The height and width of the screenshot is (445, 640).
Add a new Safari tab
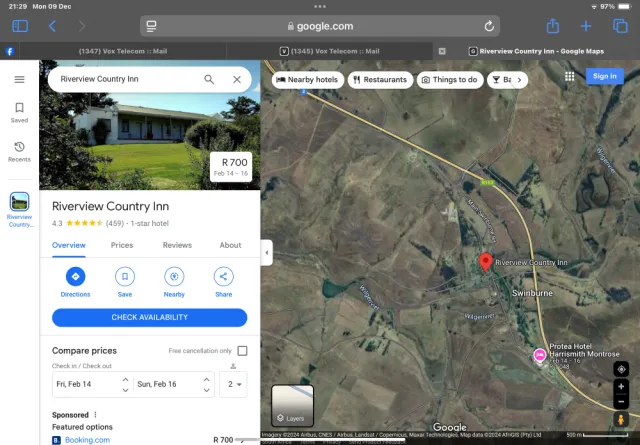click(x=586, y=26)
